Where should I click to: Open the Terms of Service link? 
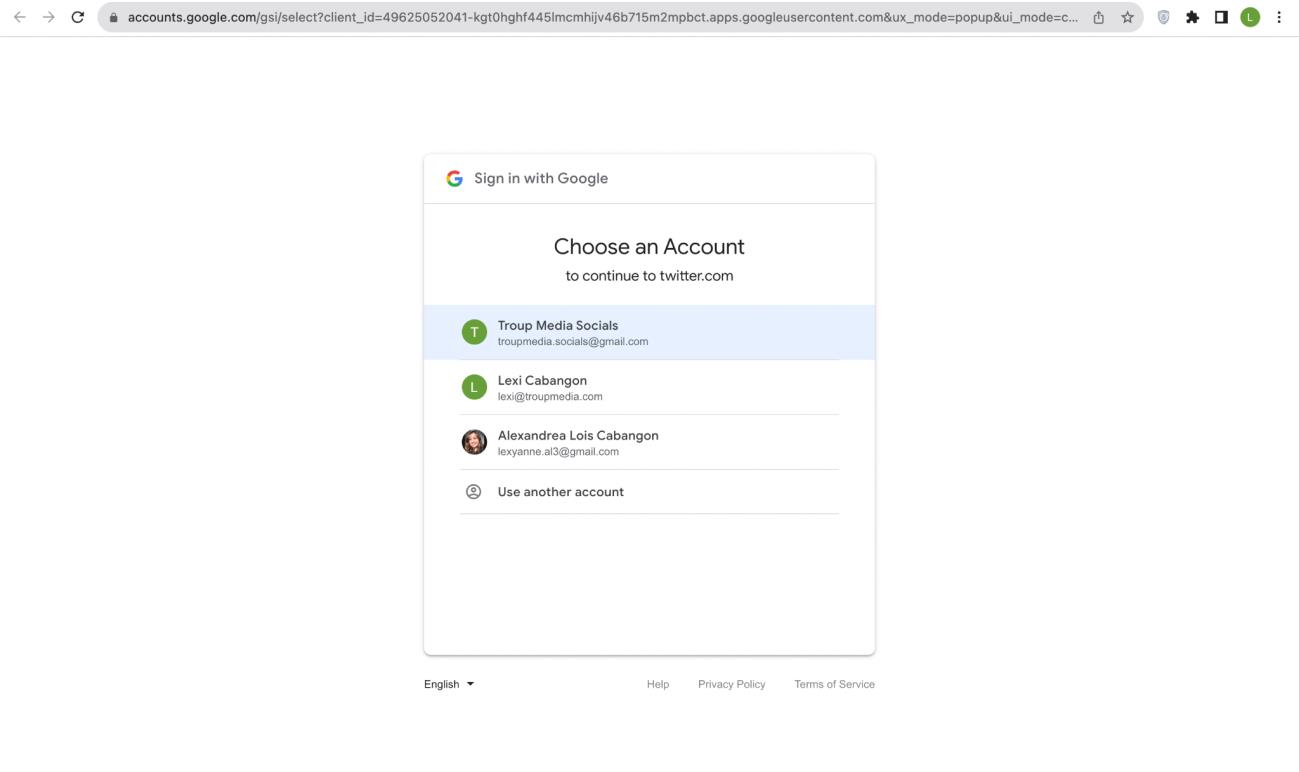[834, 684]
